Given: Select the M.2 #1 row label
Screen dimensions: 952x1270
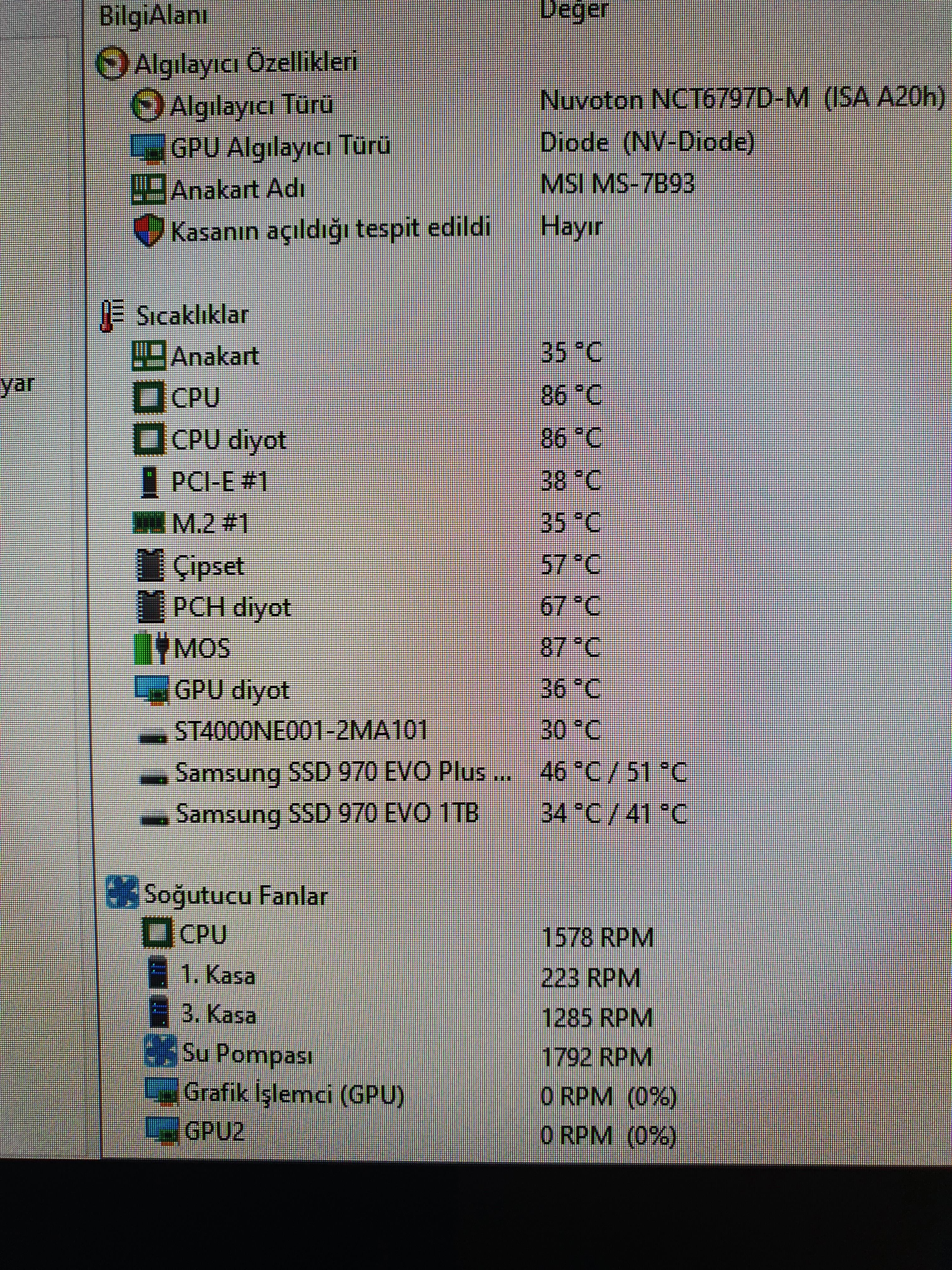Looking at the screenshot, I should 210,523.
